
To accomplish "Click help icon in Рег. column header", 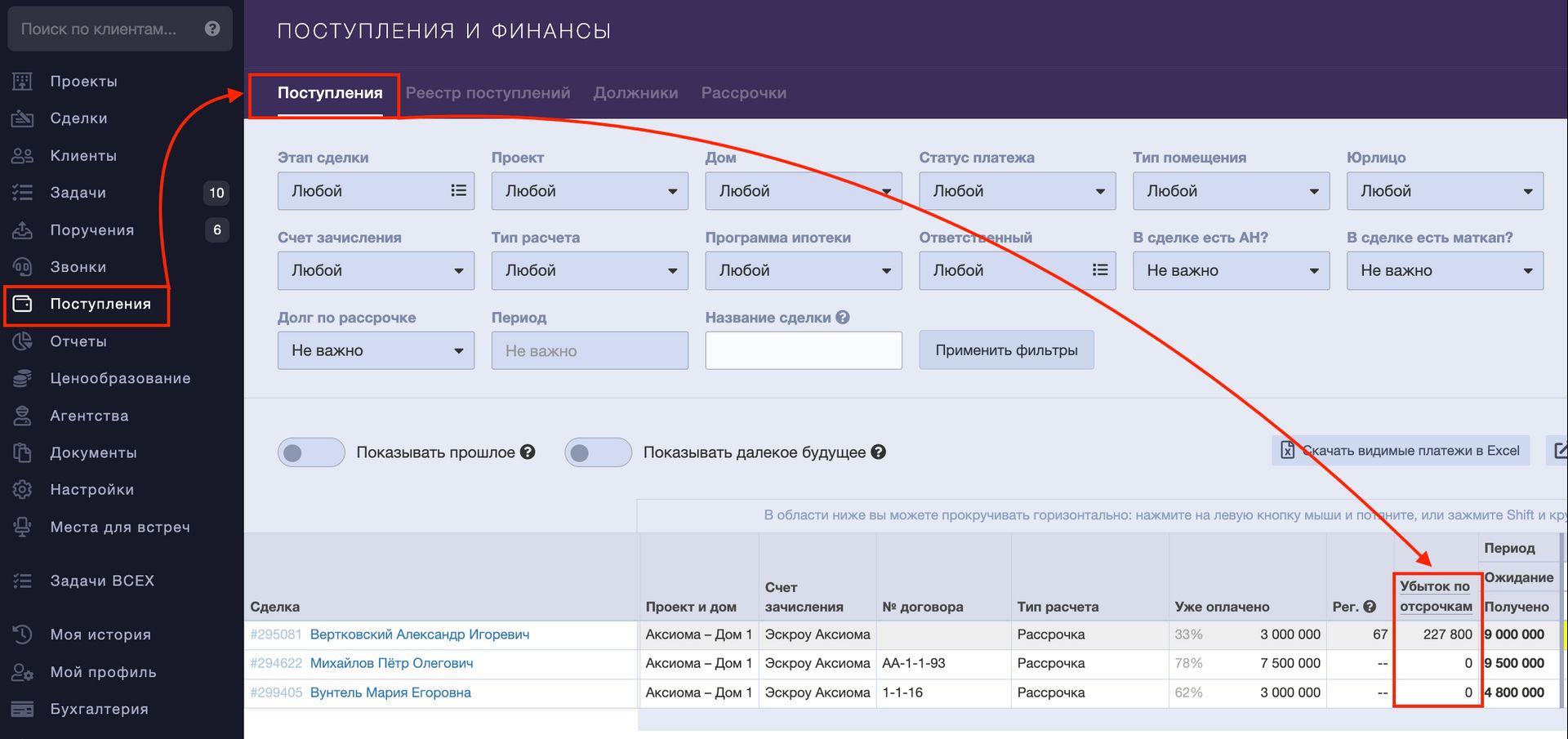I will coord(1370,607).
